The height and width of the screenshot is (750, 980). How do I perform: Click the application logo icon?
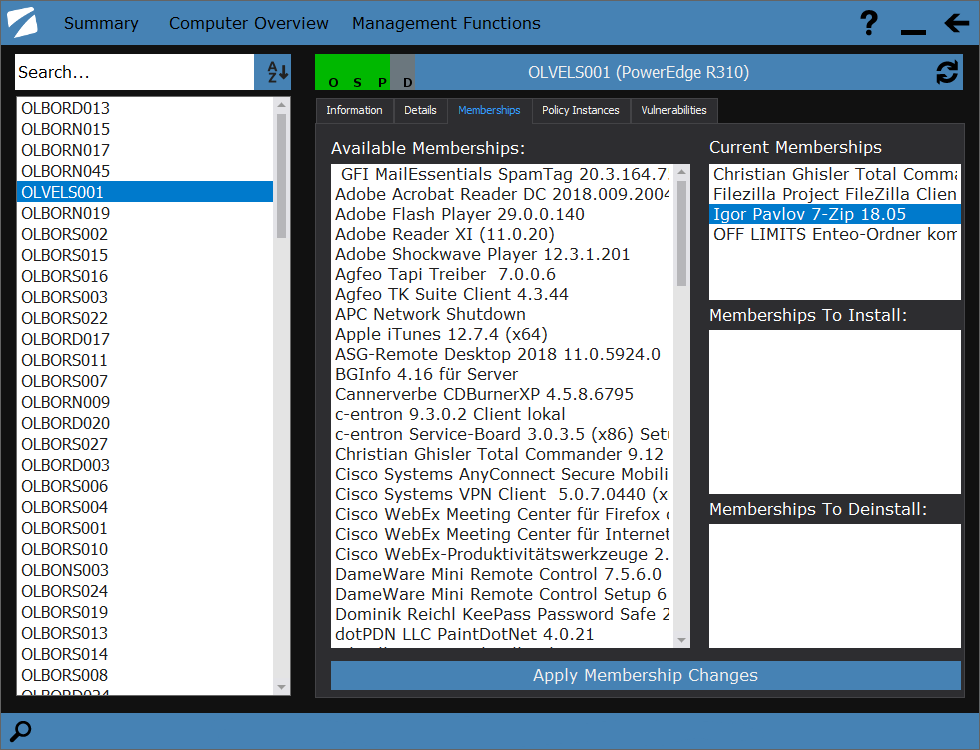coord(22,22)
